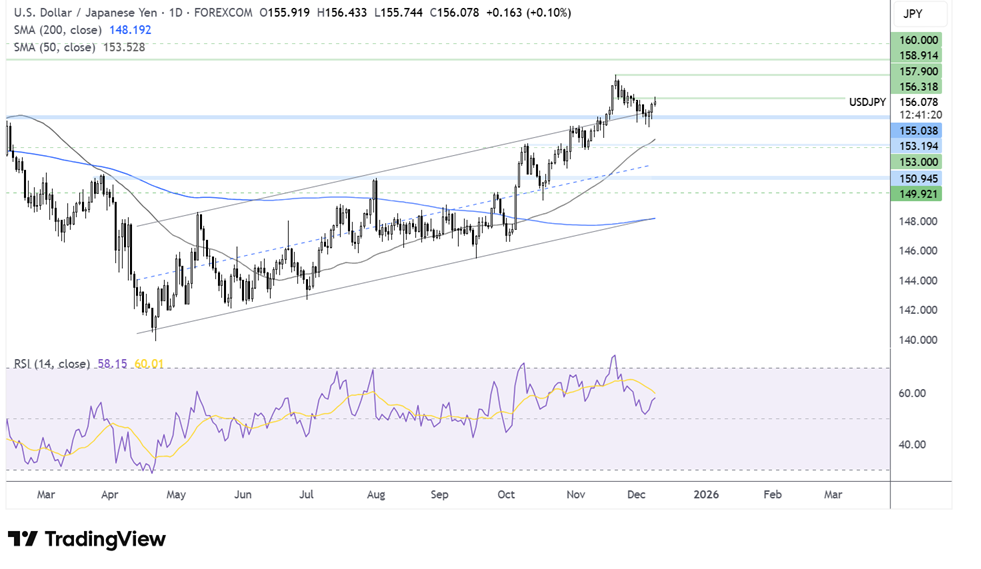The width and height of the screenshot is (981, 569).
Task: Click Nov on the time axis
Action: tap(575, 494)
